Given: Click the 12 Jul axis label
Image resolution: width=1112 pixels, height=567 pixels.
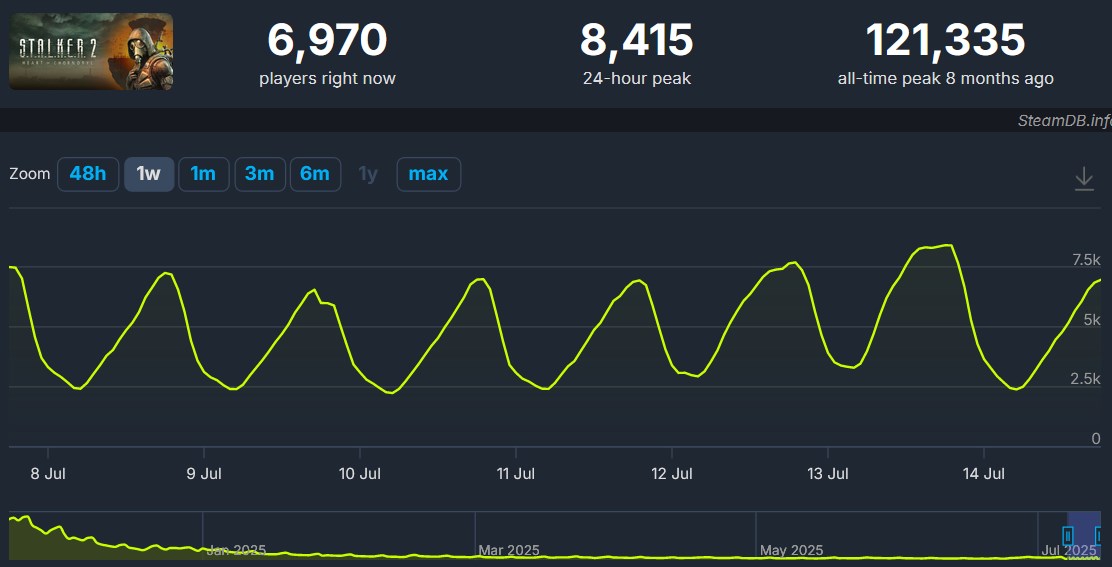Looking at the screenshot, I should click(672, 474).
